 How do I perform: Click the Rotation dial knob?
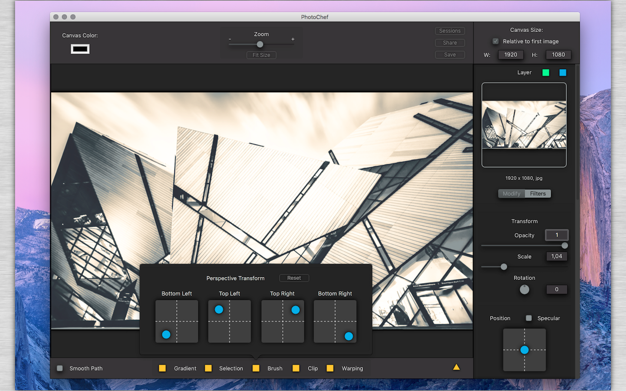point(524,290)
